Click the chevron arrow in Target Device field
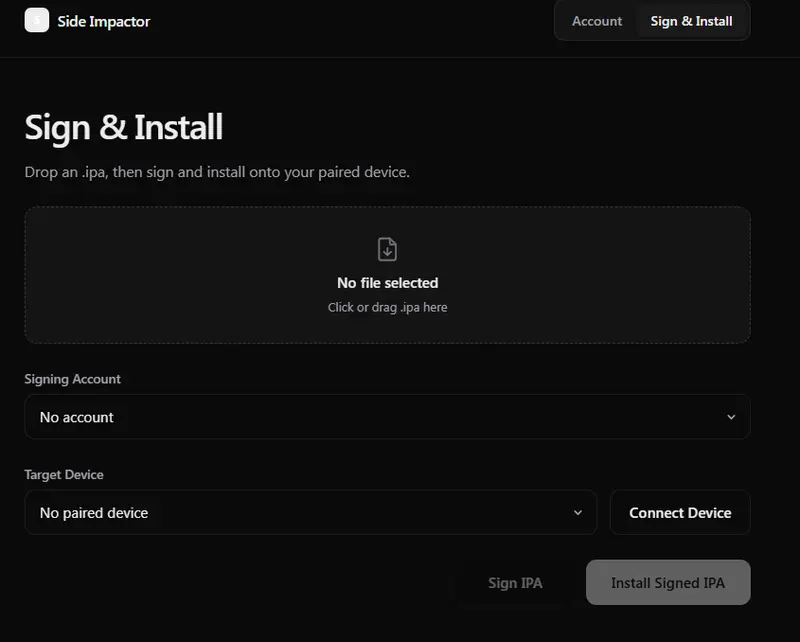The image size is (800, 642). (577, 513)
